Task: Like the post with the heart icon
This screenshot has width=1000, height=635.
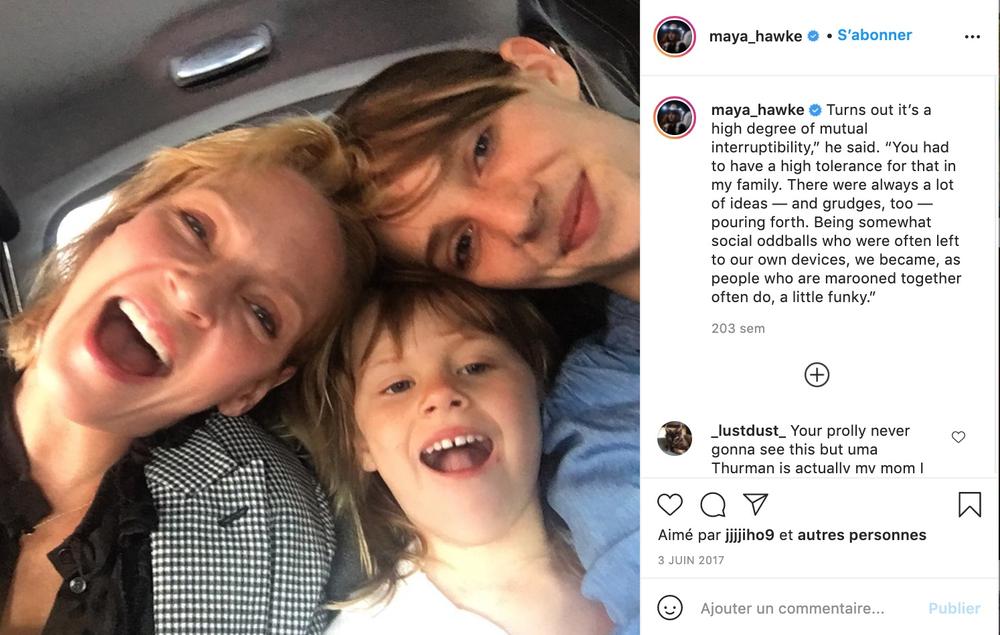Action: (x=670, y=504)
